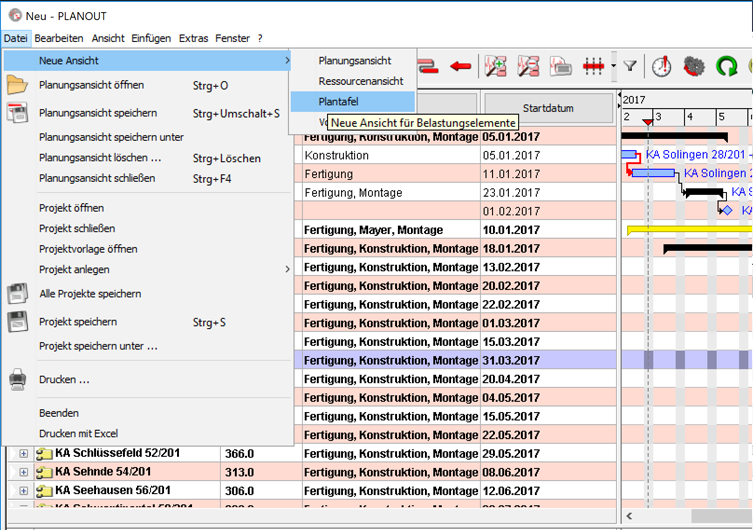Screen dimensions: 753x530
Task: Click the yellow Gantt bar
Action: point(690,230)
